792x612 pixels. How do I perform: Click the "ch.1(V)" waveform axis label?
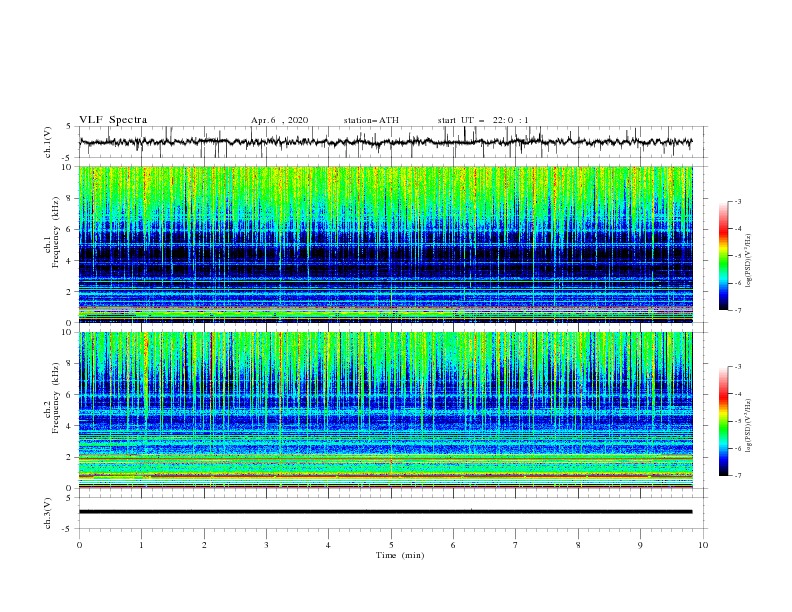point(48,142)
